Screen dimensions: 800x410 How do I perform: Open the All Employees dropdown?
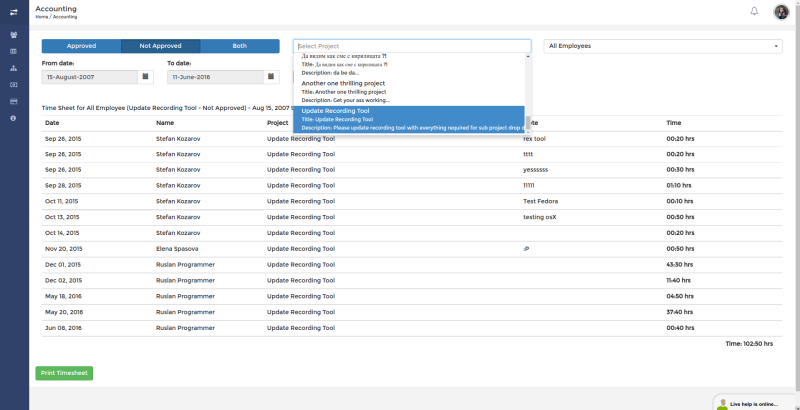[663, 46]
